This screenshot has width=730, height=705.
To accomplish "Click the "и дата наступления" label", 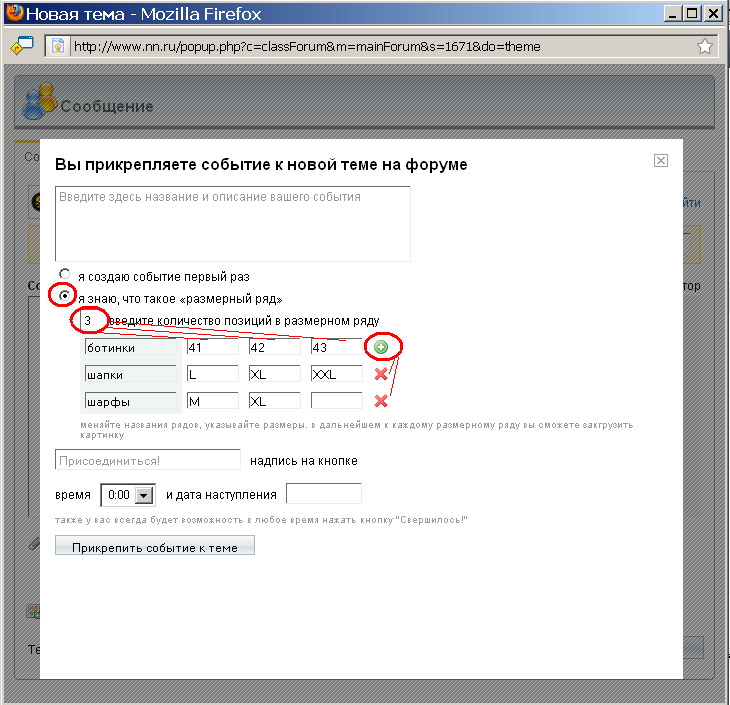I will tap(221, 495).
